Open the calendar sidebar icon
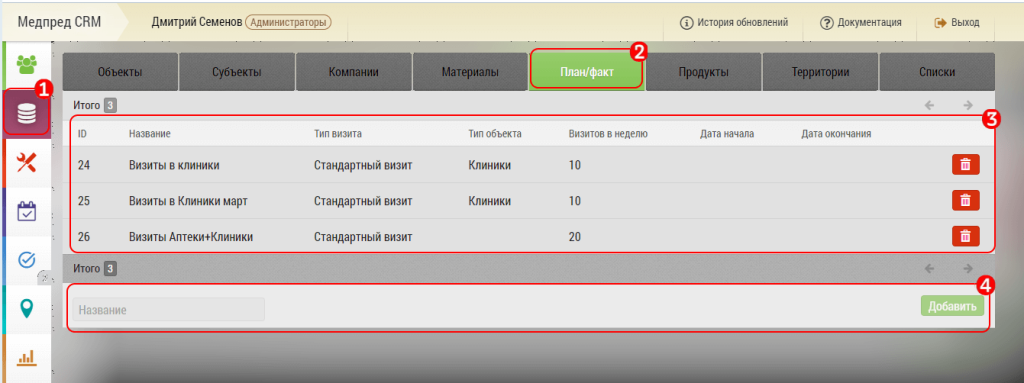The height and width of the screenshot is (383, 1024). pyautogui.click(x=27, y=212)
